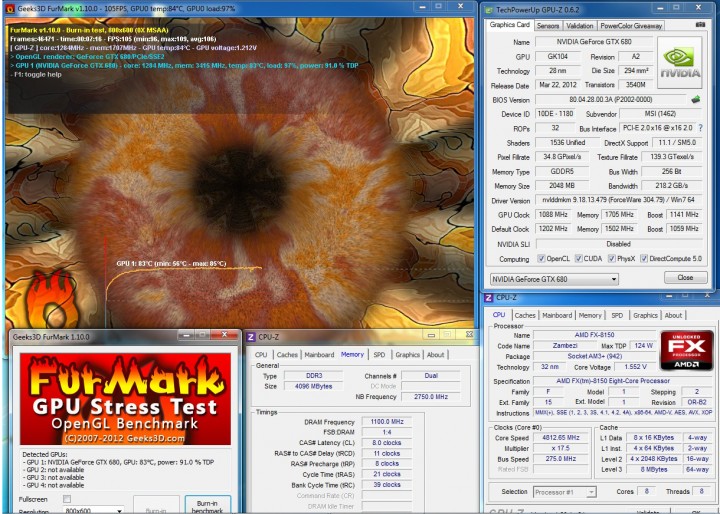Click the GPU Clock 1088 MHz value
The height and width of the screenshot is (514, 720).
click(x=553, y=215)
